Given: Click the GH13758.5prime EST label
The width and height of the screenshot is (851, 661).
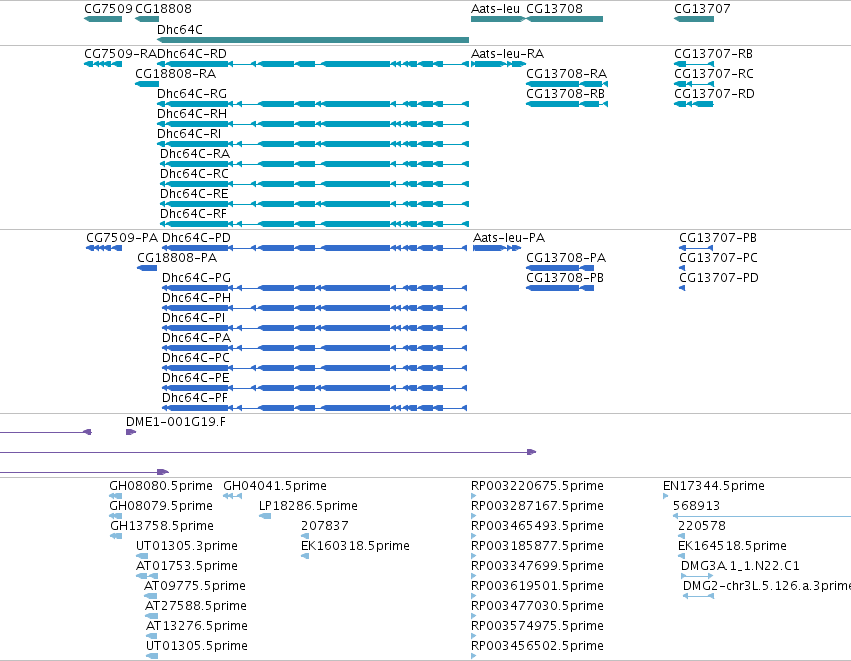Looking at the screenshot, I should pos(162,526).
